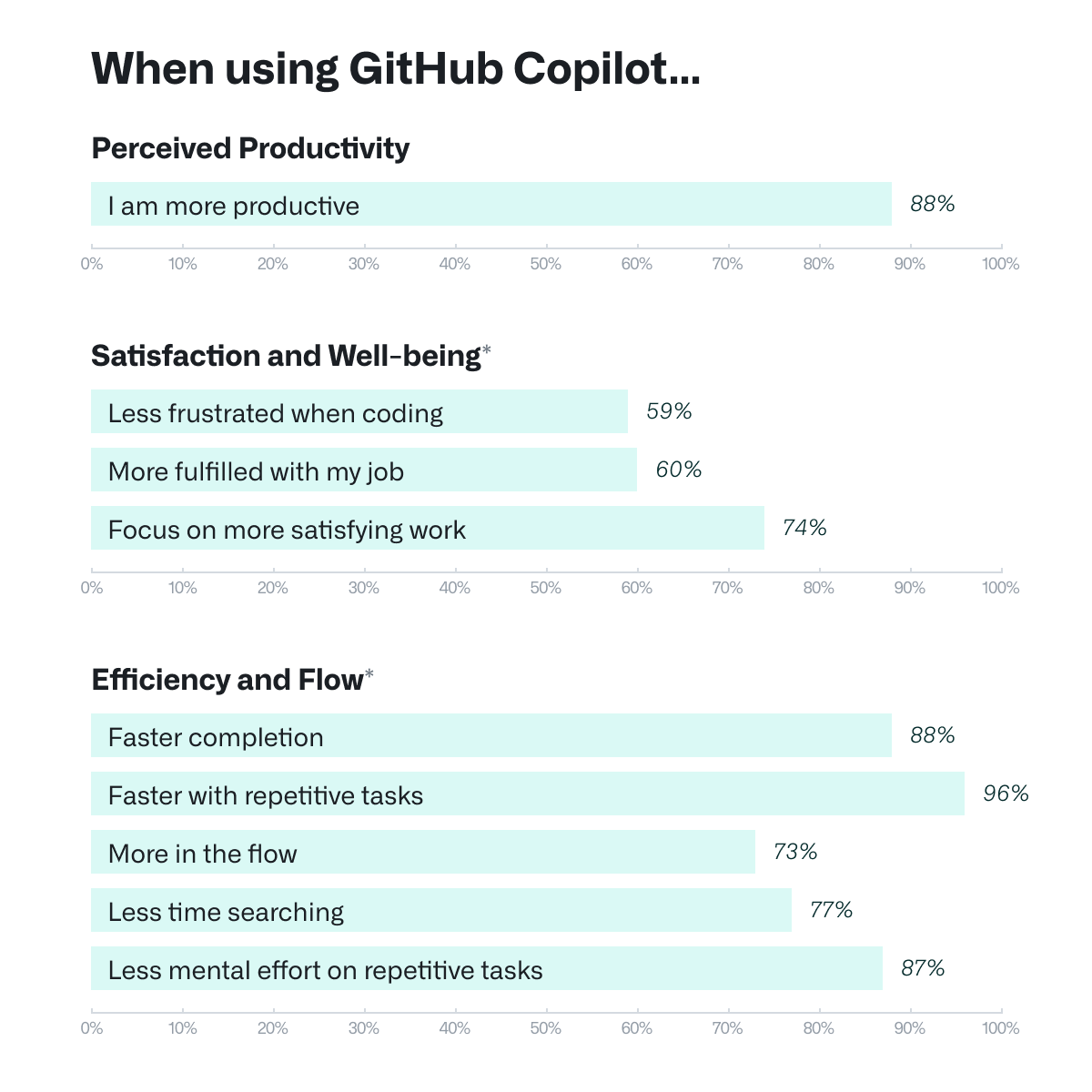Select the Efficiency and Flow heading

pos(227,680)
